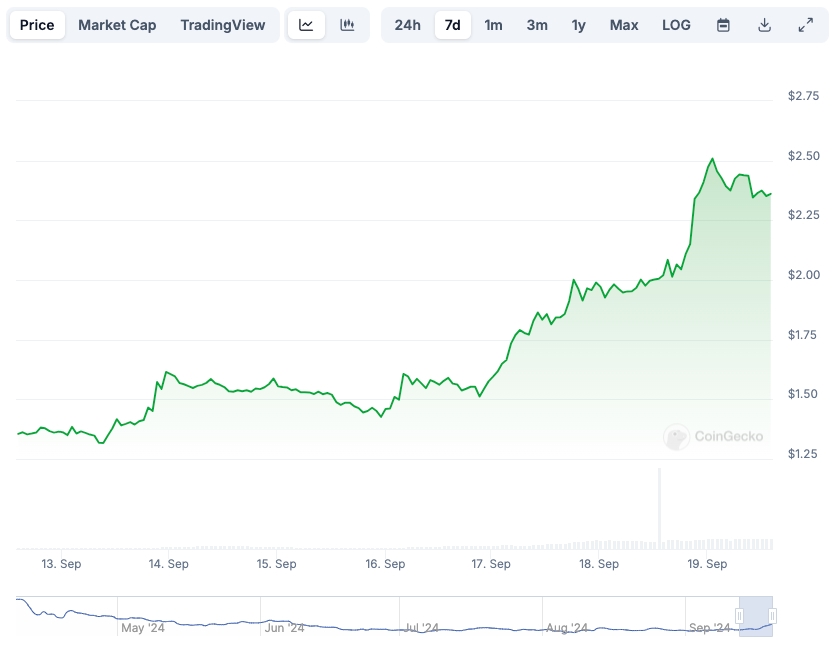The image size is (836, 648).
Task: Toggle LOG scale
Action: pos(676,25)
